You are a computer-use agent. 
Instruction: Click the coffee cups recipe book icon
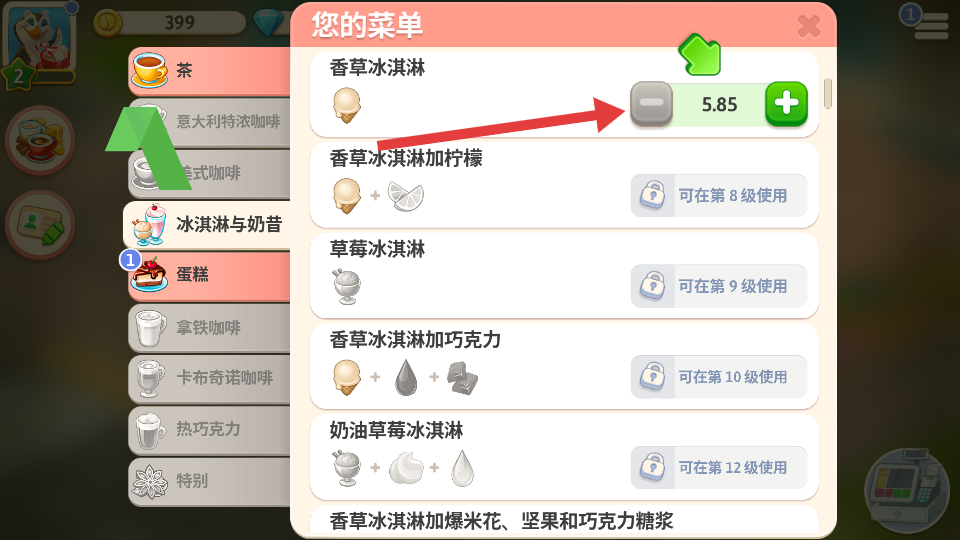(40, 140)
